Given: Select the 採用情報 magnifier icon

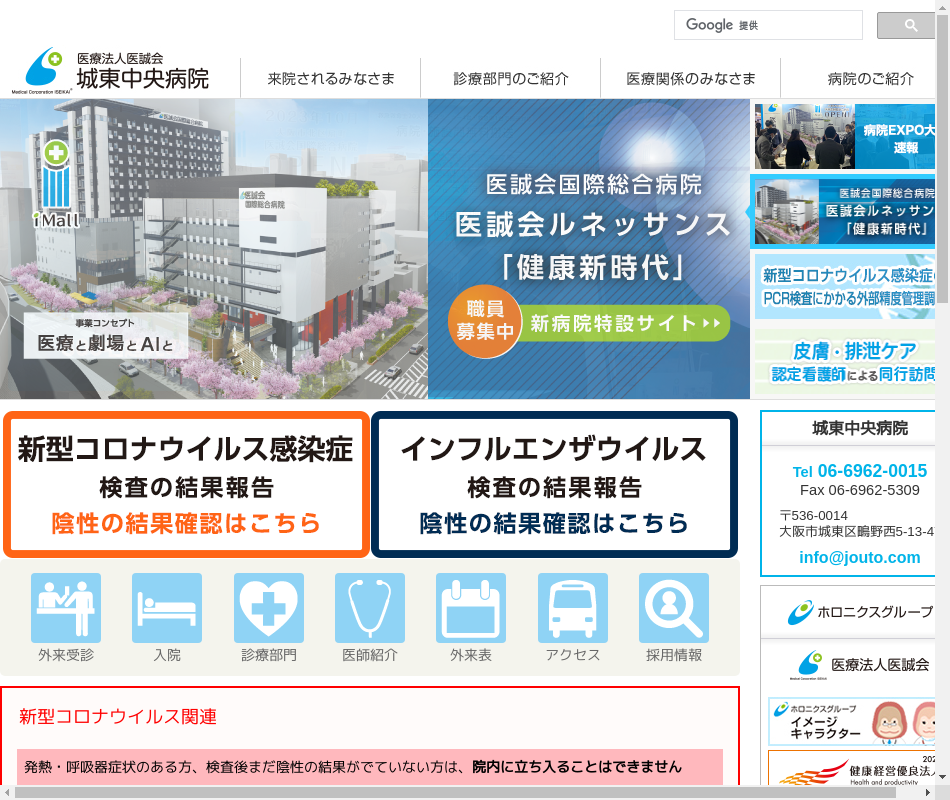Looking at the screenshot, I should pyautogui.click(x=674, y=608).
